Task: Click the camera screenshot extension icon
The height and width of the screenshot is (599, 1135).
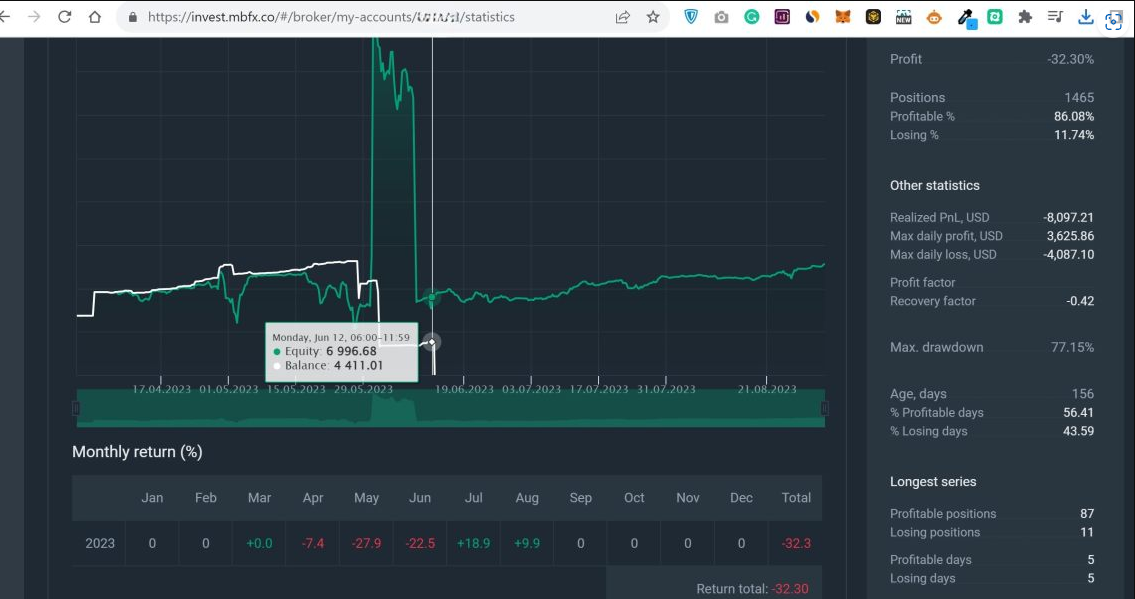Action: [x=722, y=17]
